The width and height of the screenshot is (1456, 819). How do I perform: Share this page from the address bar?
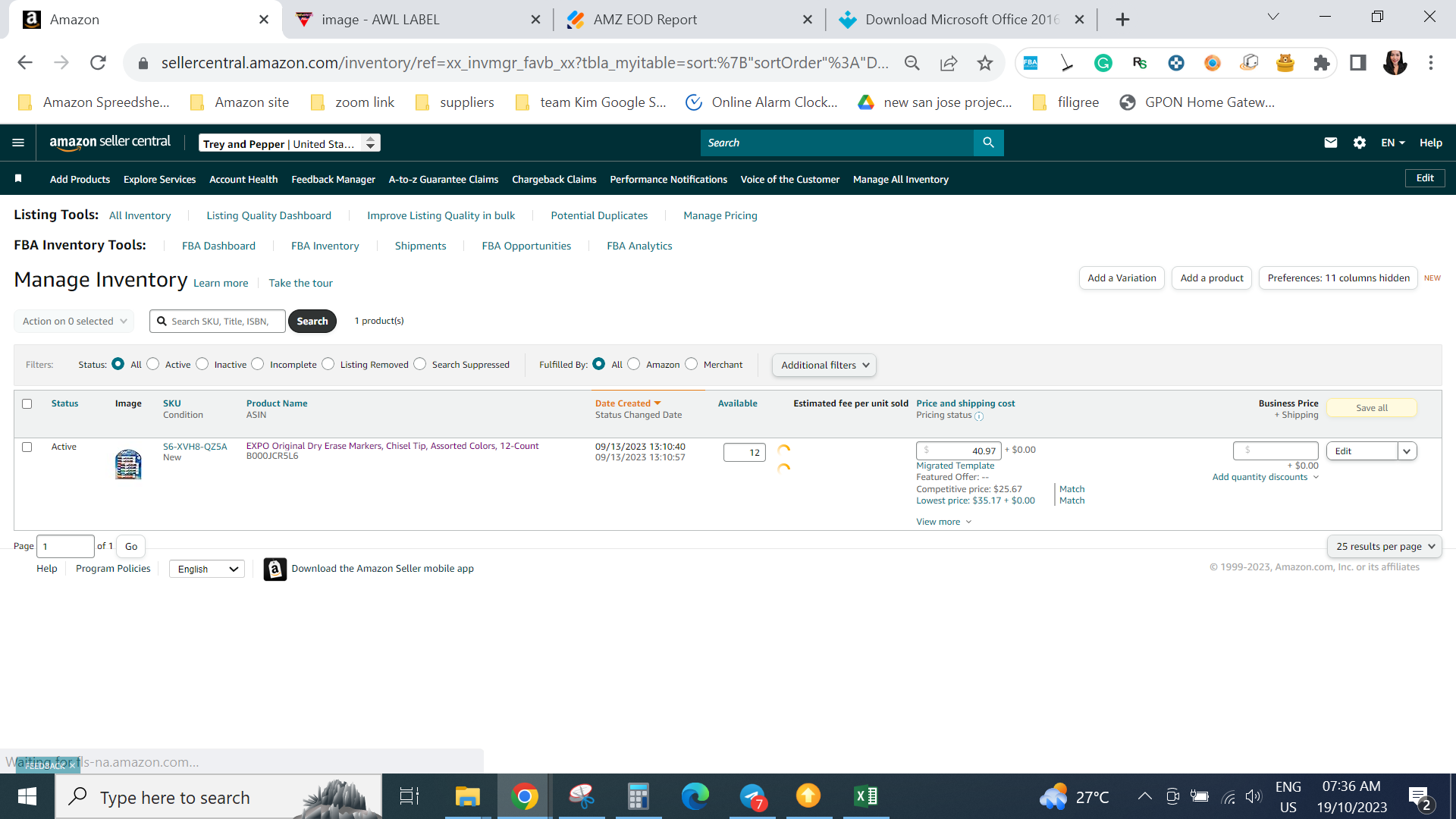point(949,63)
